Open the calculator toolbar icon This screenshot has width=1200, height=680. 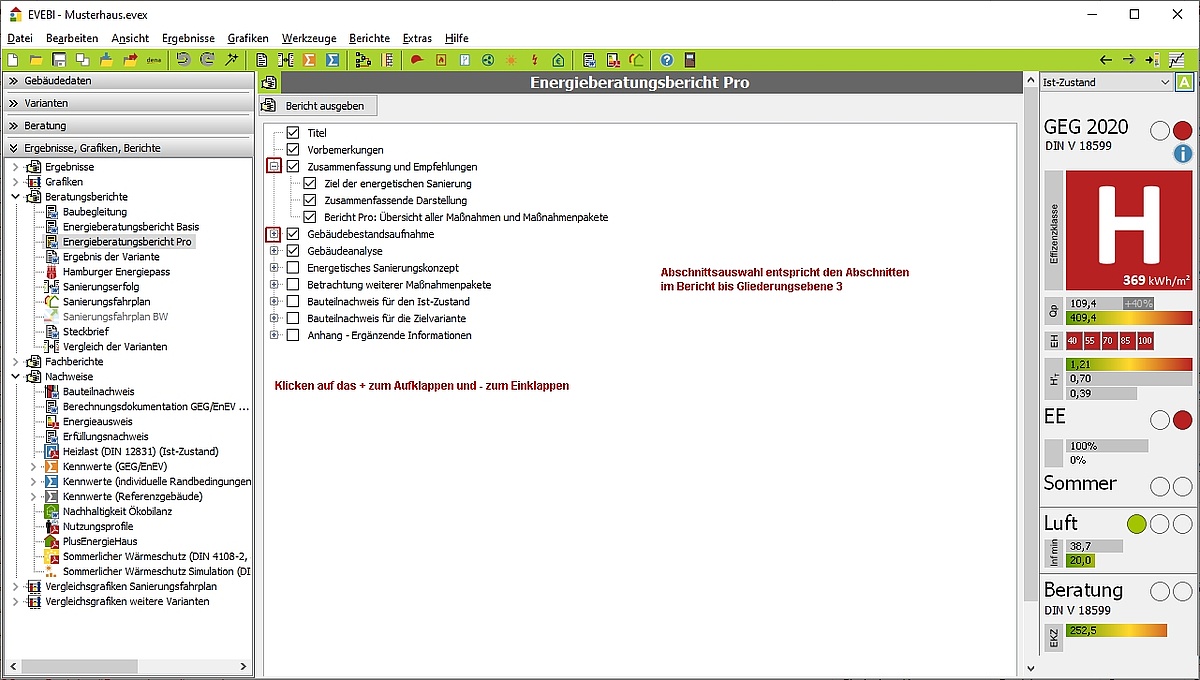pos(690,60)
